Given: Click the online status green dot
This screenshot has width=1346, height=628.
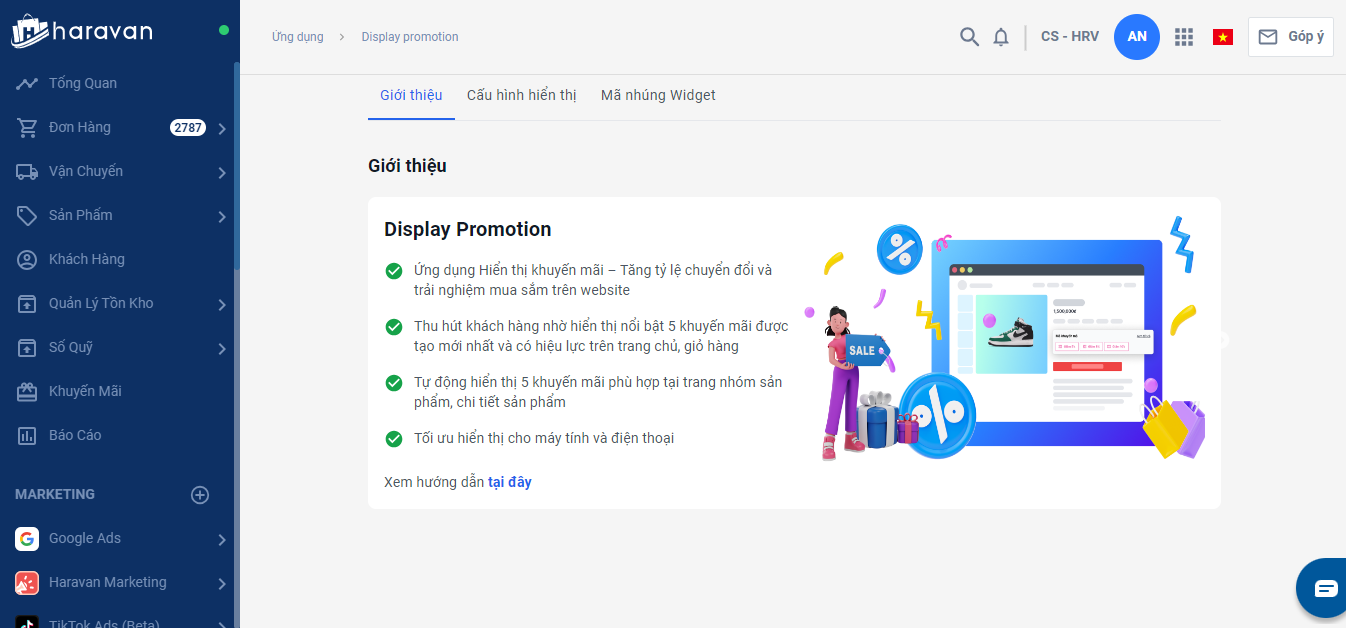Looking at the screenshot, I should [x=224, y=30].
